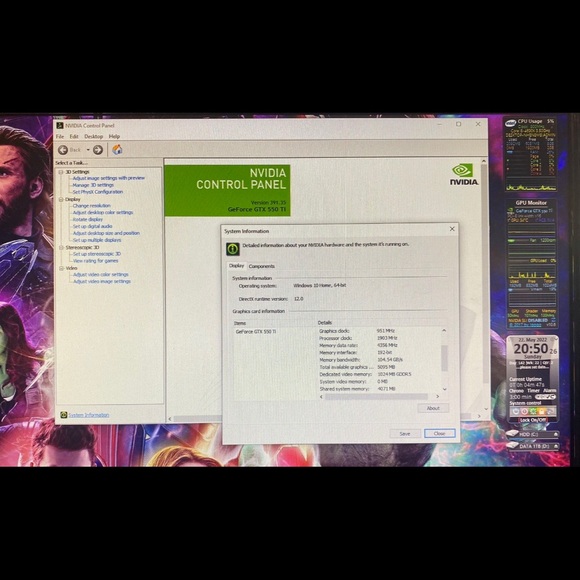Open Adjust video image settings
The height and width of the screenshot is (580, 580).
click(x=102, y=281)
